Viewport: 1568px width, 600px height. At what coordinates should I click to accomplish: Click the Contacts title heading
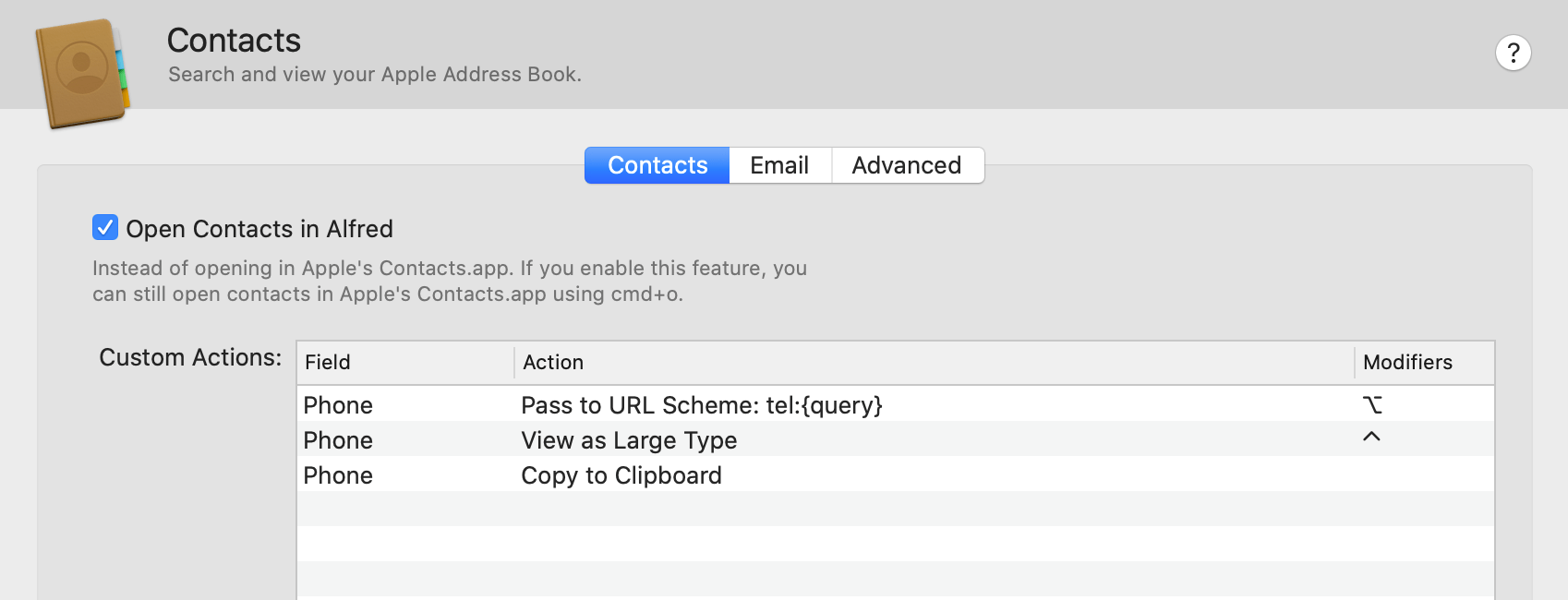point(234,41)
